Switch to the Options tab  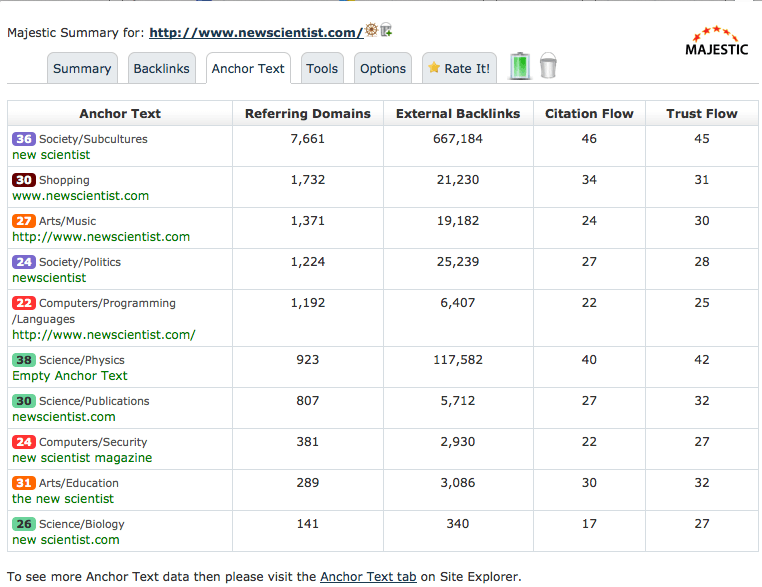tap(383, 69)
